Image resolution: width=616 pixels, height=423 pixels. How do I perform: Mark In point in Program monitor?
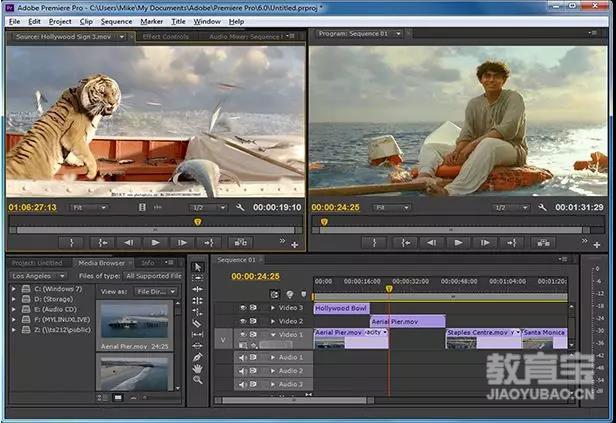tap(374, 243)
